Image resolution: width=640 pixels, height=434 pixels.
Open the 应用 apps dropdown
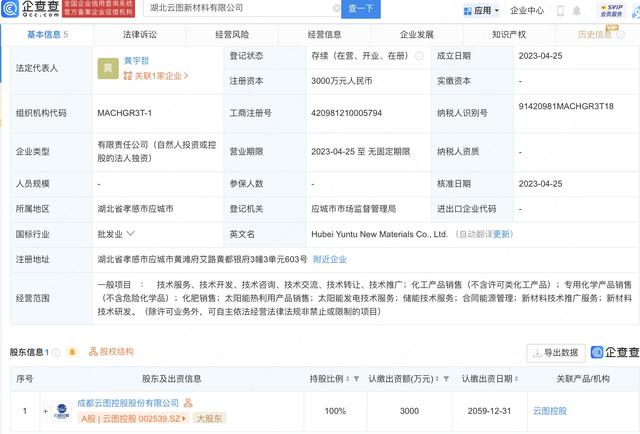[x=482, y=11]
